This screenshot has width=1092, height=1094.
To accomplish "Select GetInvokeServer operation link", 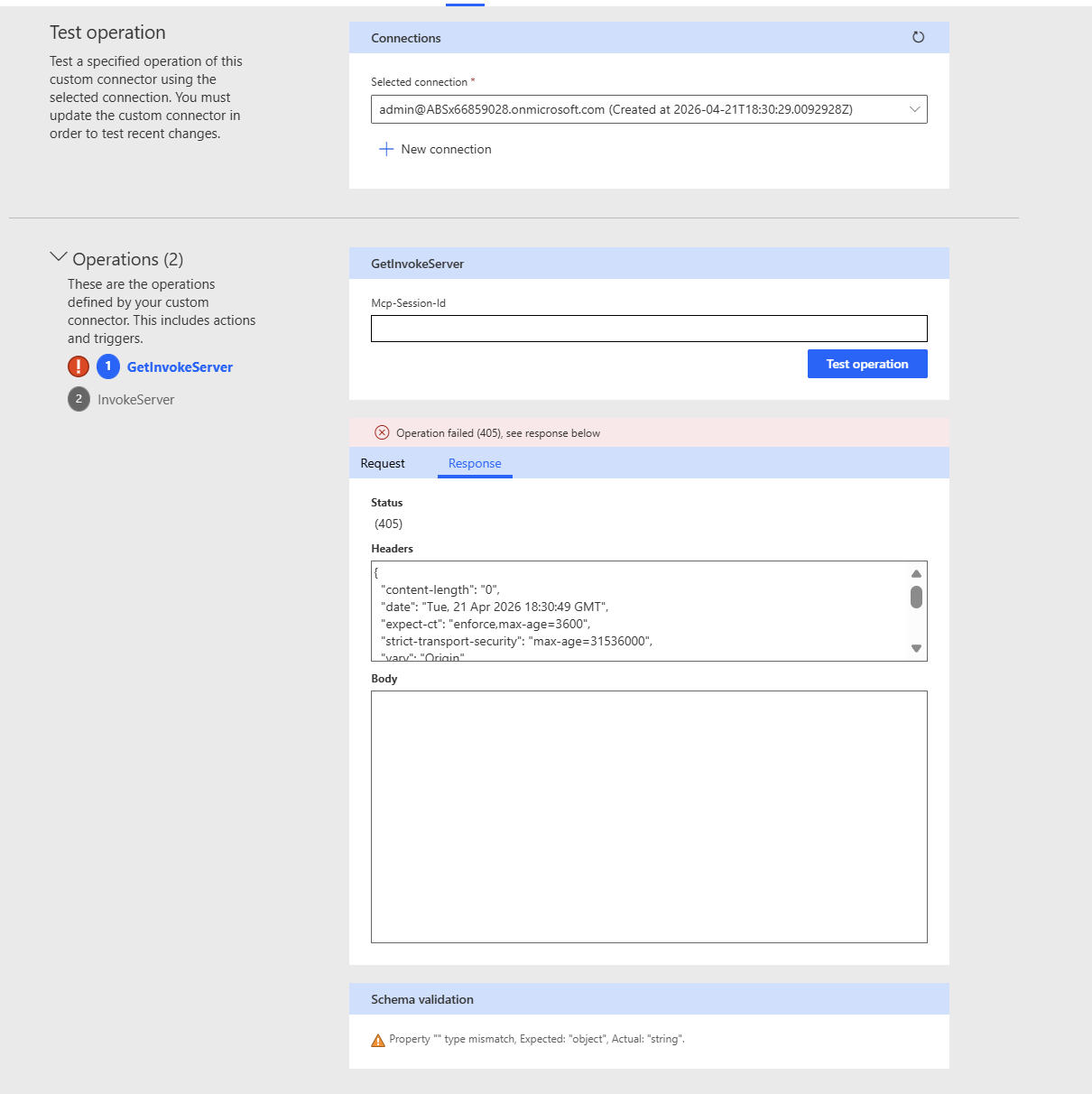I will pos(180,367).
